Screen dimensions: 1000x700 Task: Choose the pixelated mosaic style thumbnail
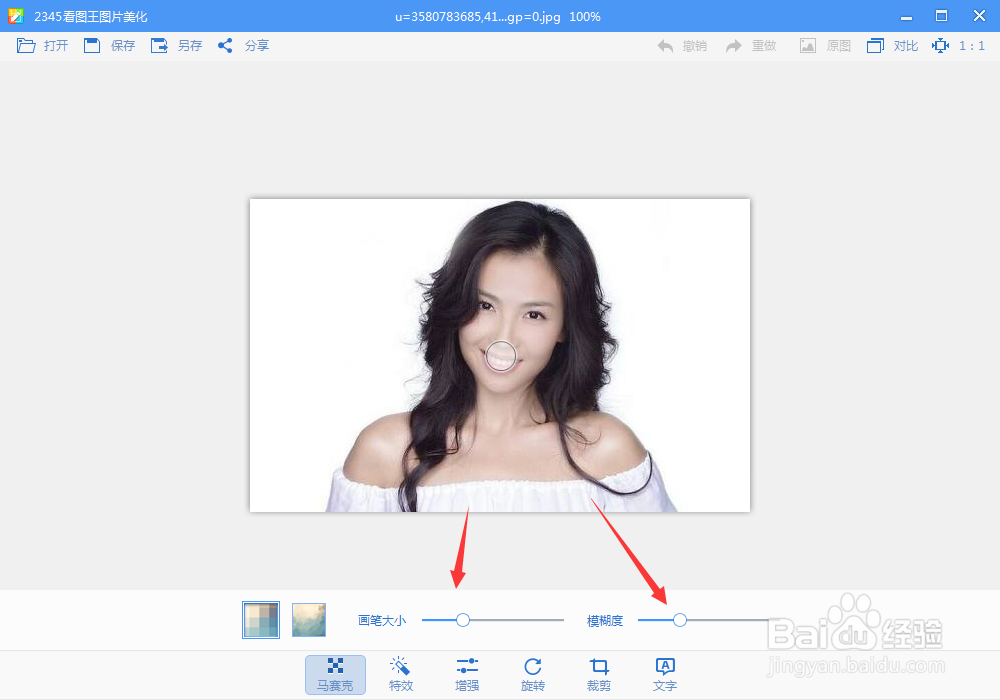(261, 620)
